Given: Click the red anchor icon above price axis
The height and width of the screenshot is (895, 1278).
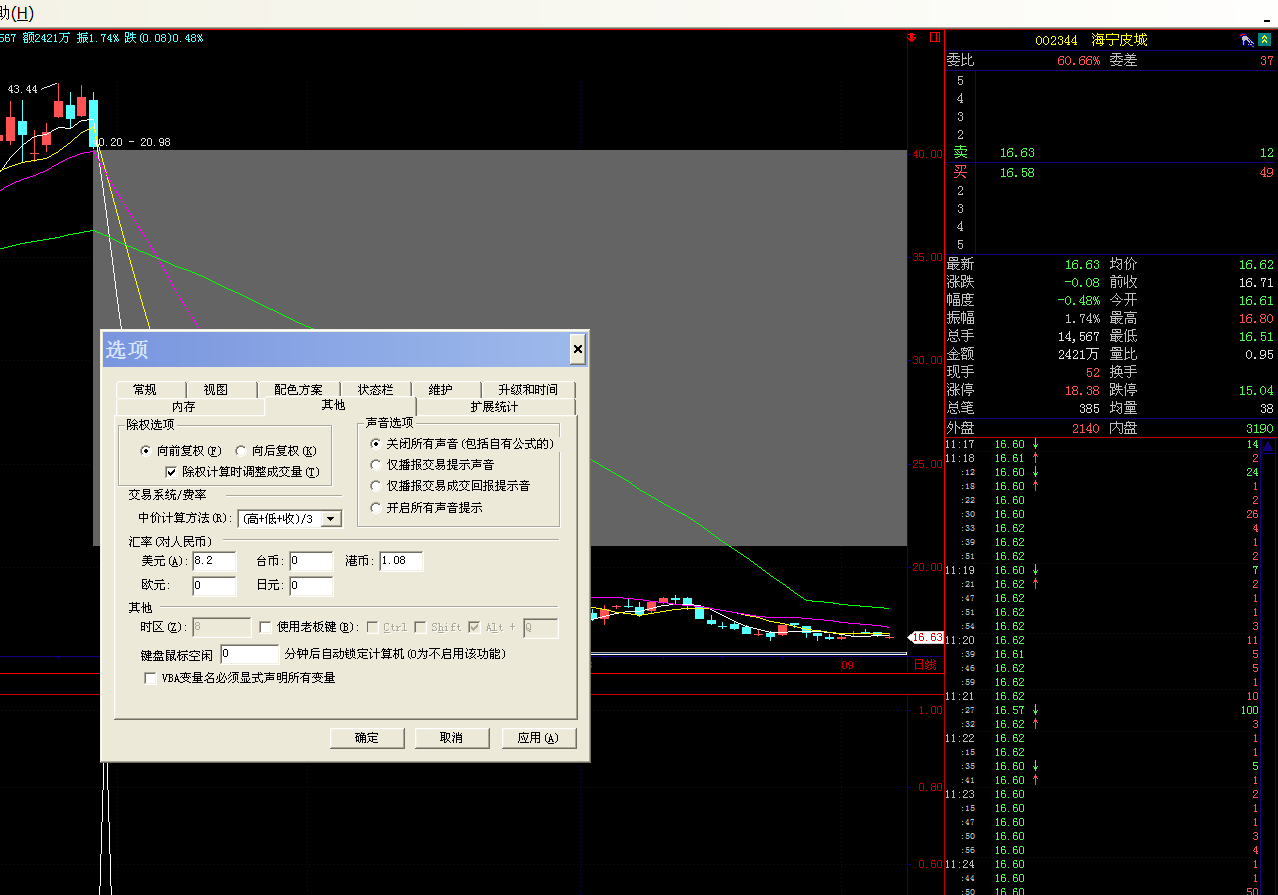Looking at the screenshot, I should (912, 38).
